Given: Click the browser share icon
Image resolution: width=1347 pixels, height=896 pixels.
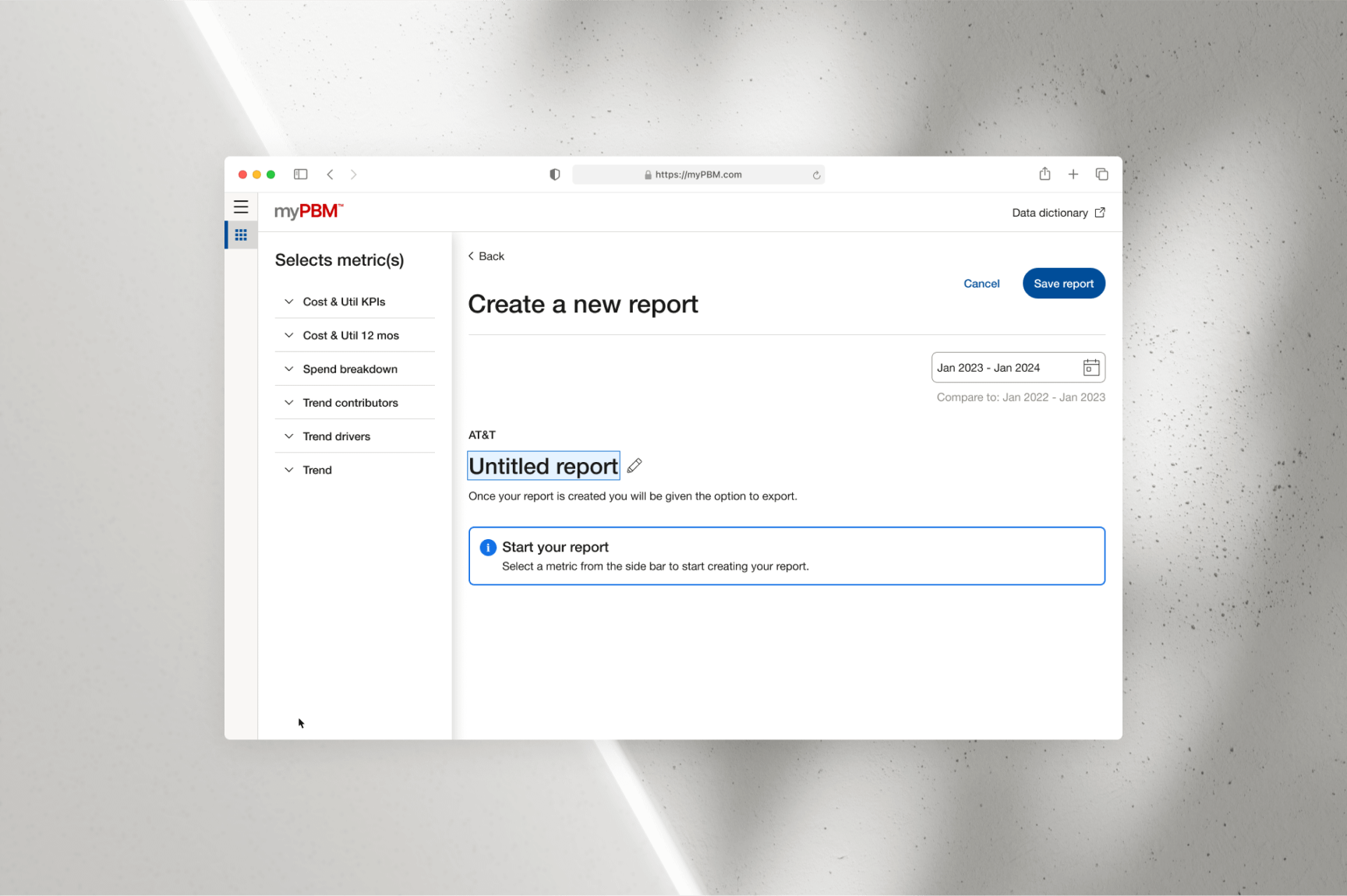Looking at the screenshot, I should (1045, 175).
